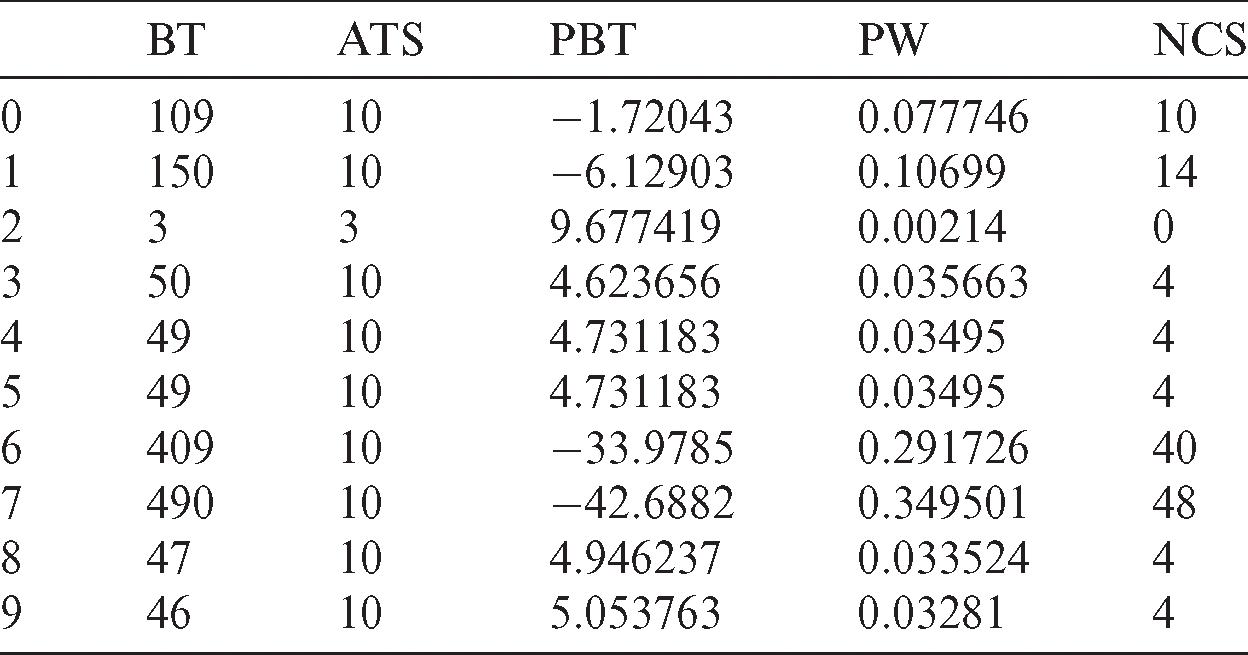Click the BT value 150
The image size is (1248, 655).
coord(180,174)
